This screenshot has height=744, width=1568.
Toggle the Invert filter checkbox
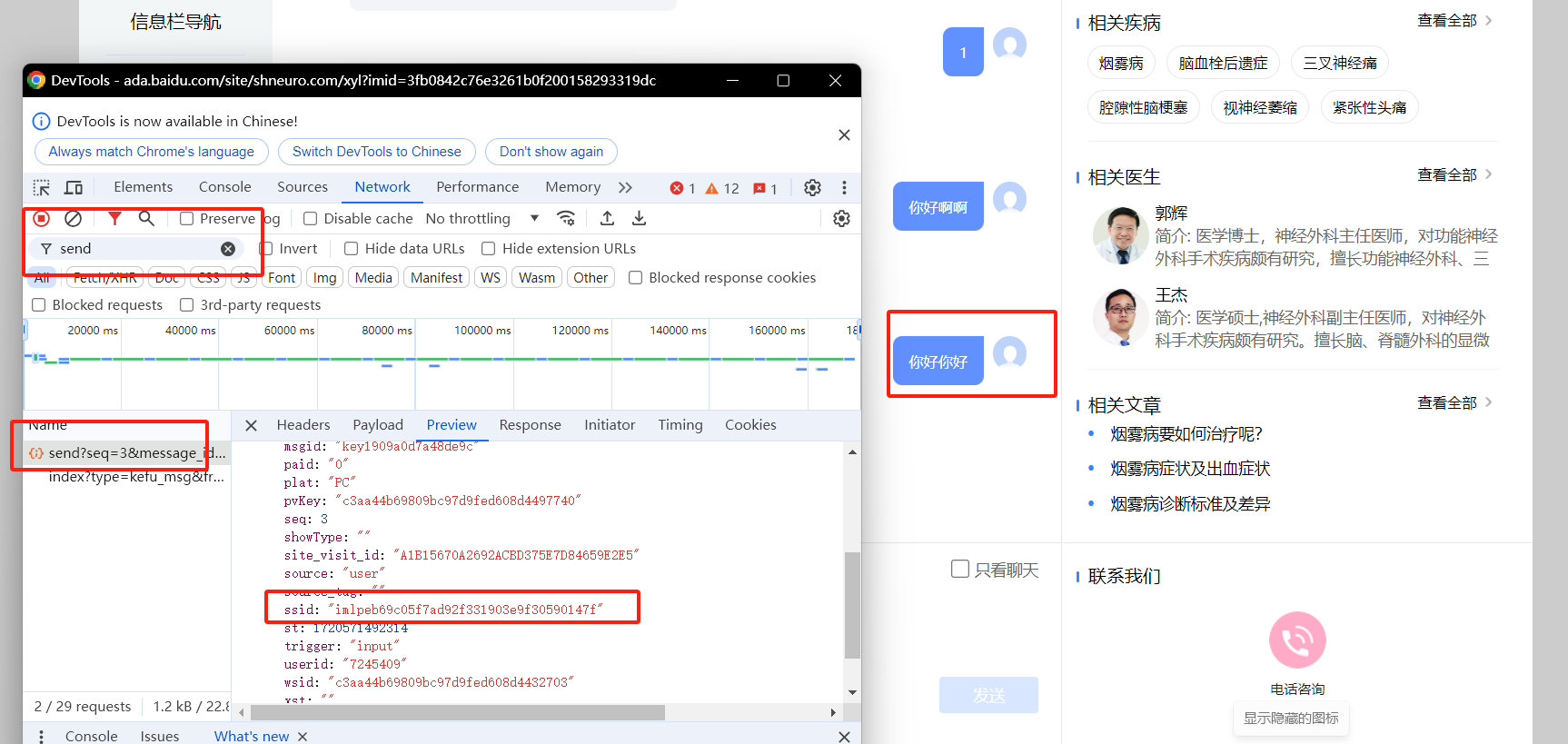(266, 249)
